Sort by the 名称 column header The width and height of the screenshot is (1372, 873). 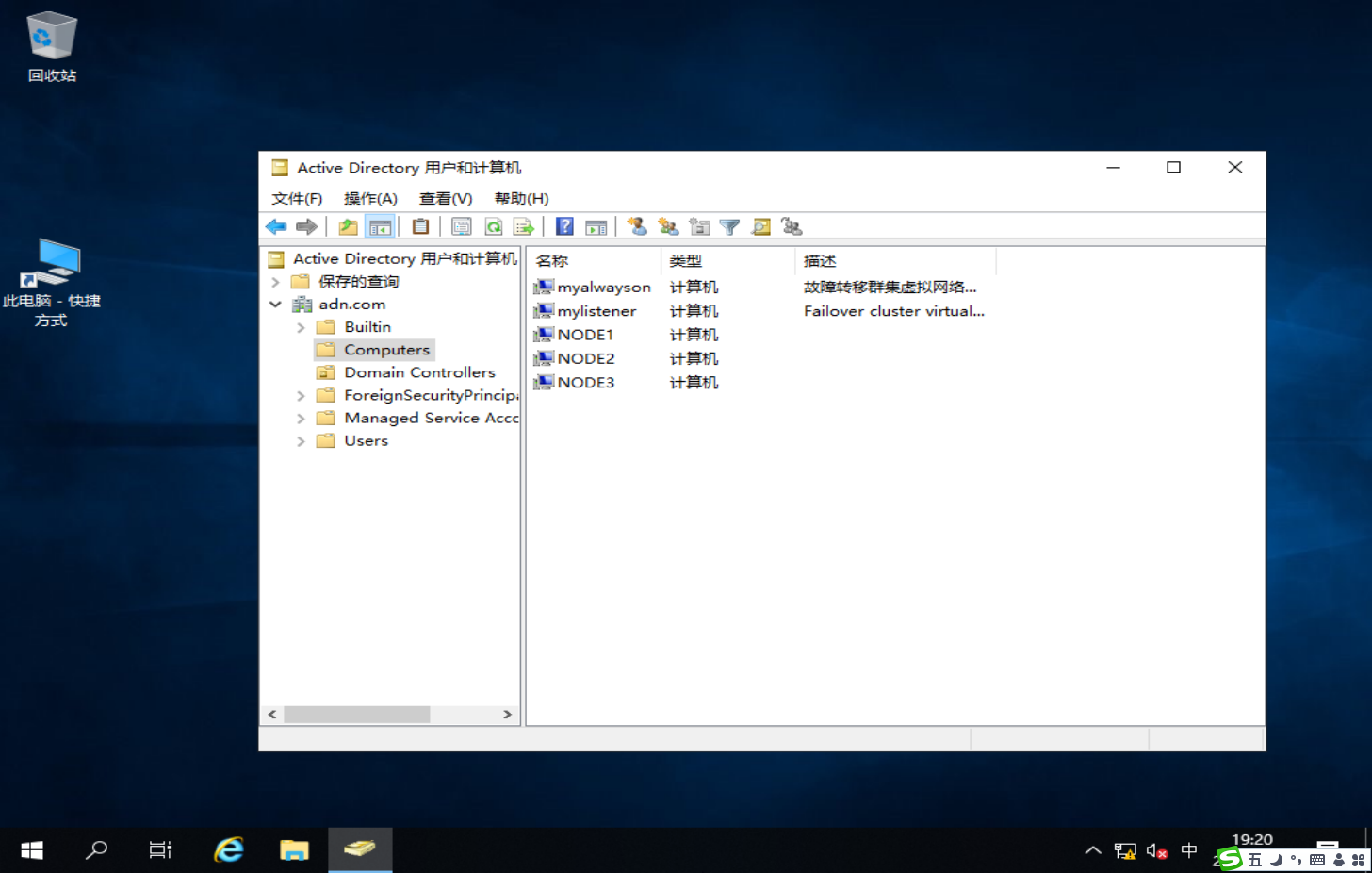595,260
